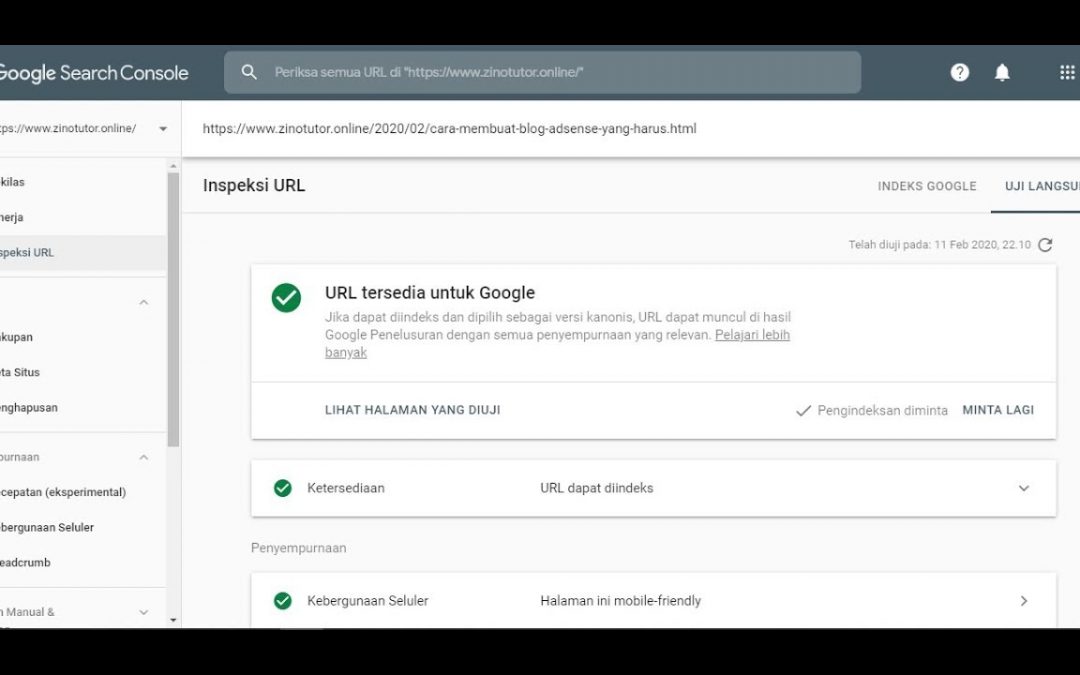Click the refresh live test icon
Viewport: 1080px width, 675px height.
(x=1045, y=245)
